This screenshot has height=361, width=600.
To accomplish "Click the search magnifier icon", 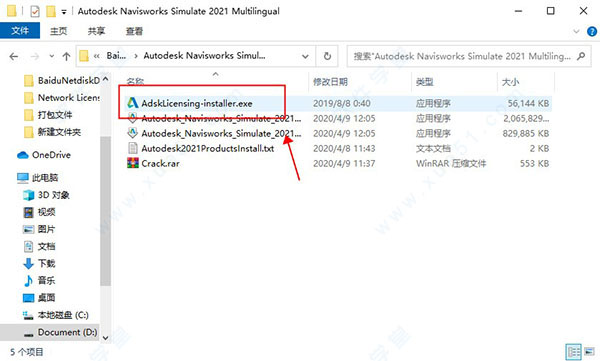I will point(581,56).
